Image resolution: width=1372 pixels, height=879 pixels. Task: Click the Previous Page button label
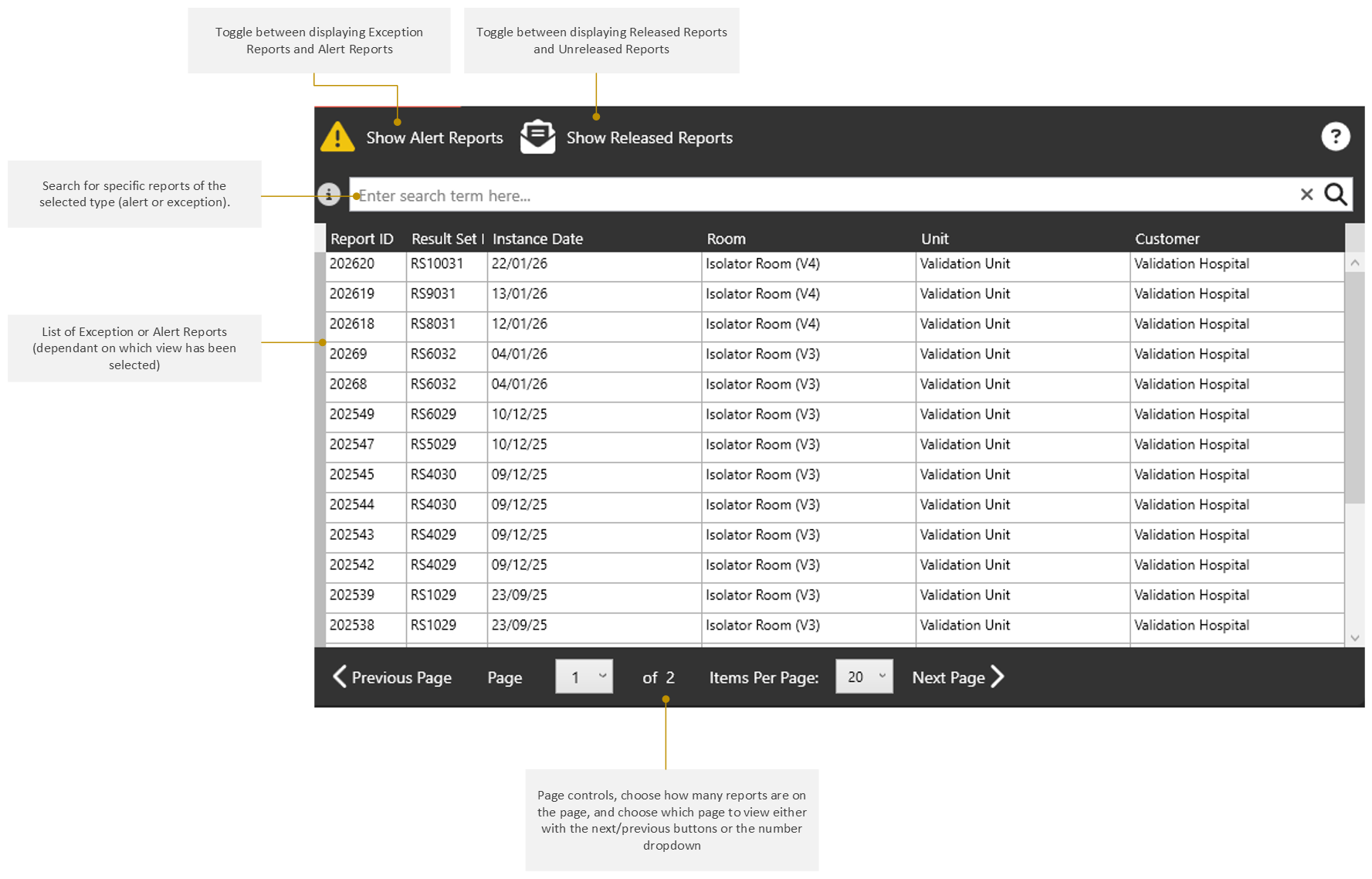point(401,677)
